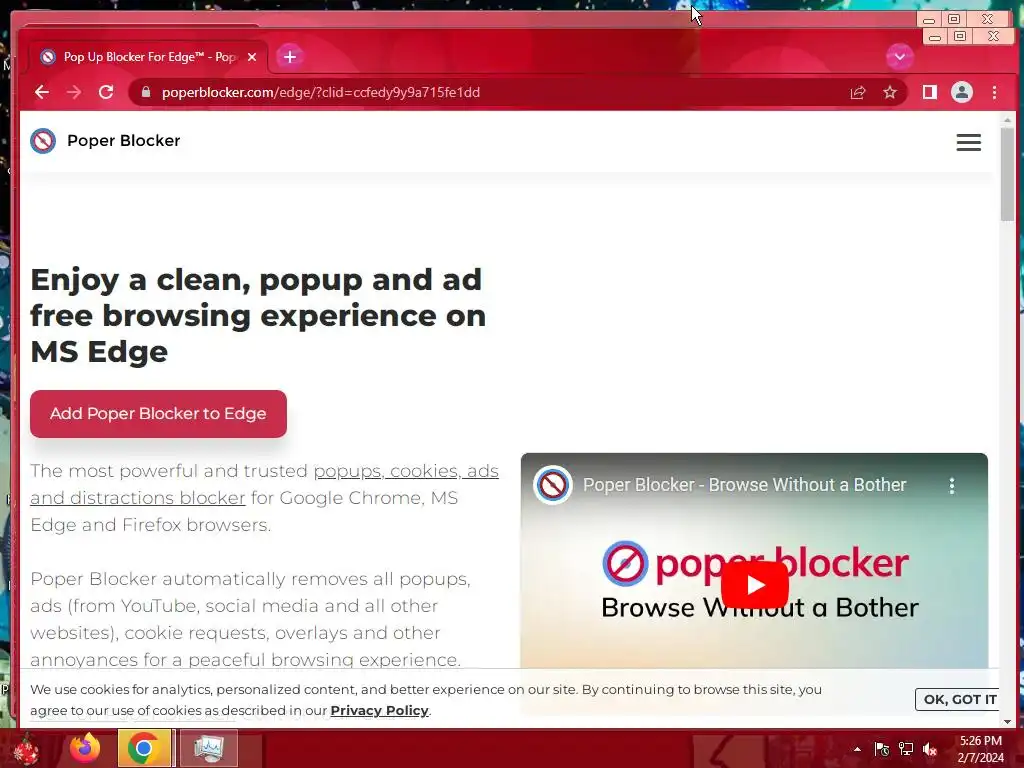Click the padlock site info icon
Image resolution: width=1024 pixels, height=768 pixels.
click(146, 92)
